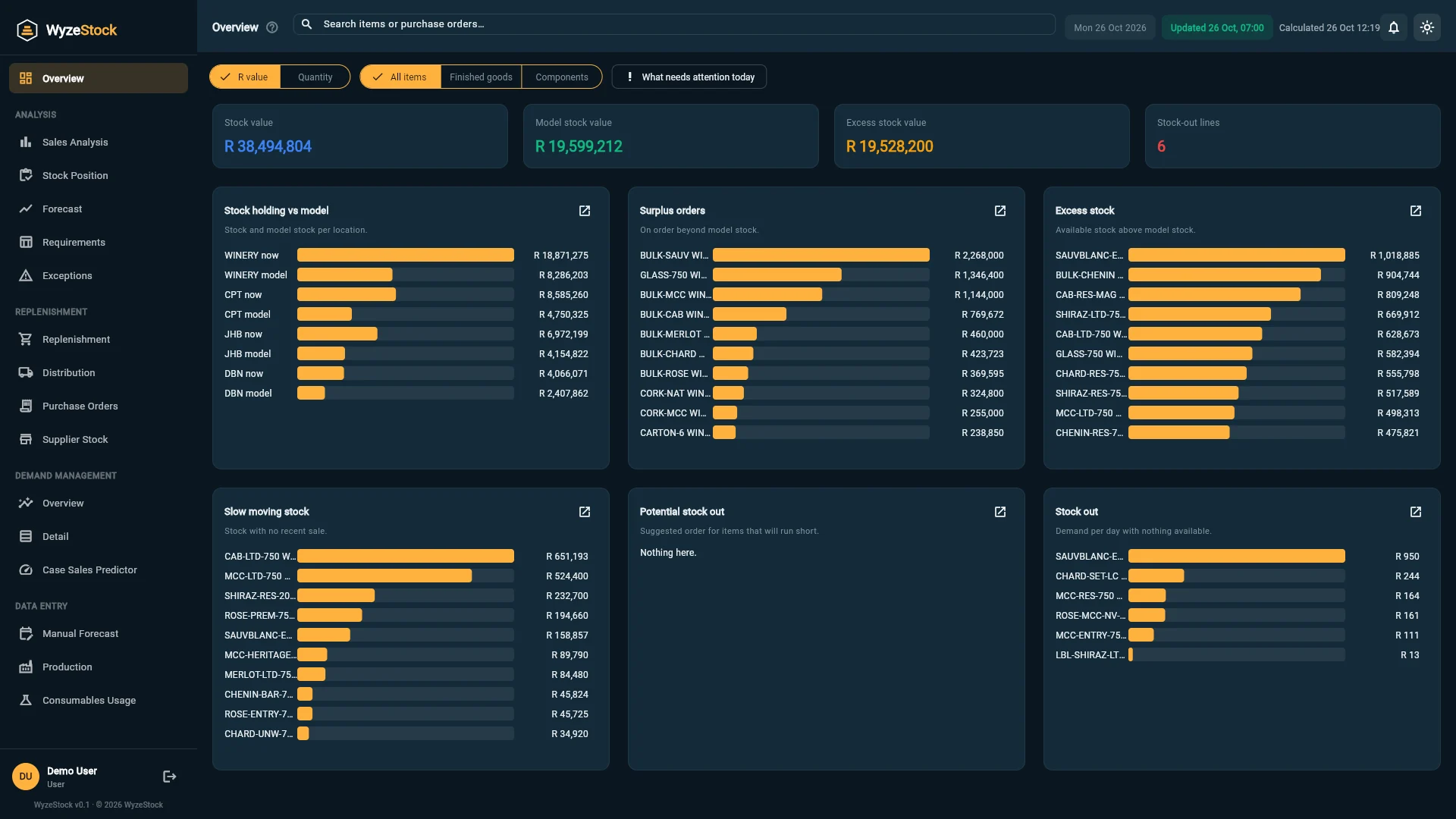Click the Exceptions warning triangle icon
Image resolution: width=1456 pixels, height=819 pixels.
(x=26, y=275)
